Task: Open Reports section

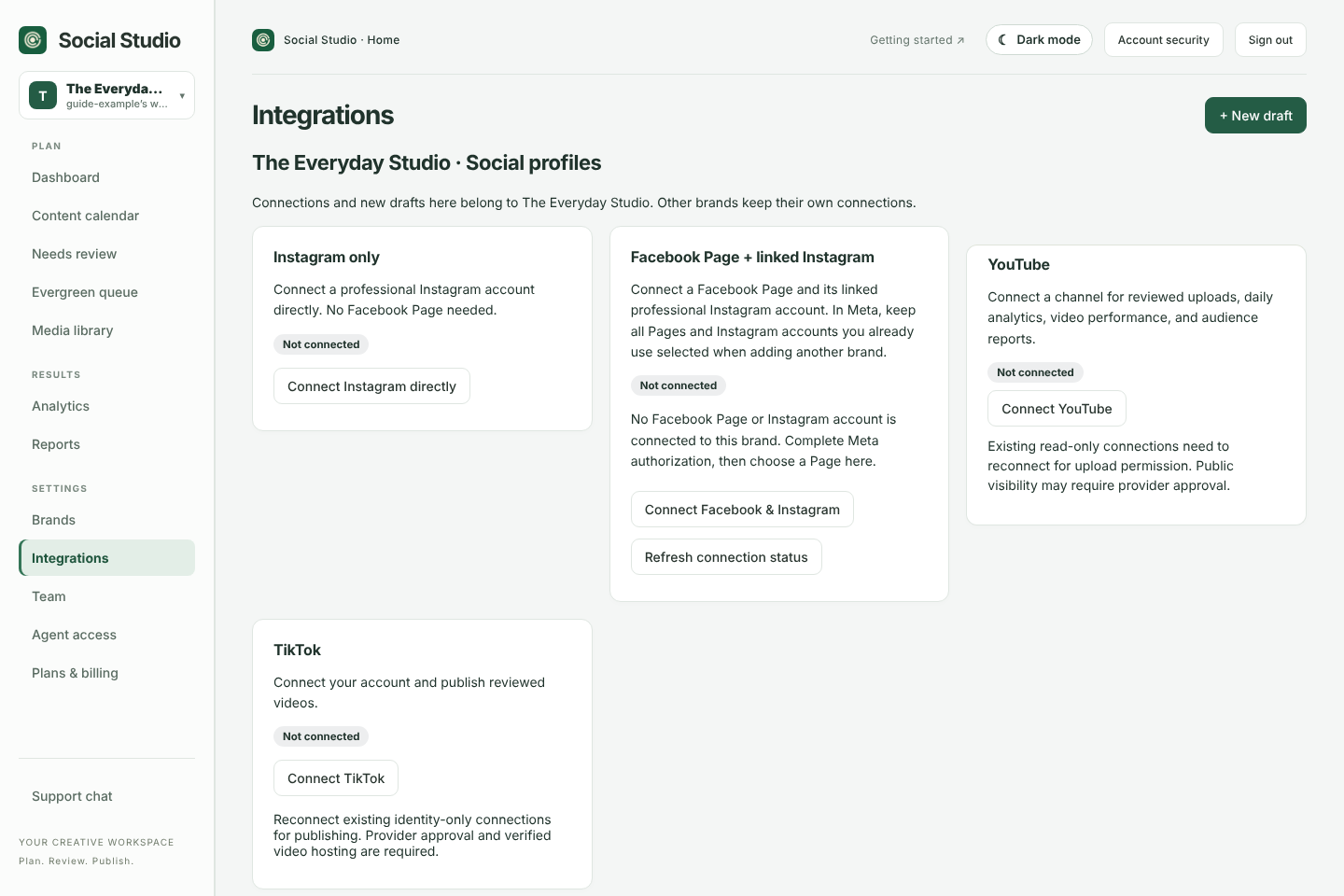Action: [x=106, y=444]
